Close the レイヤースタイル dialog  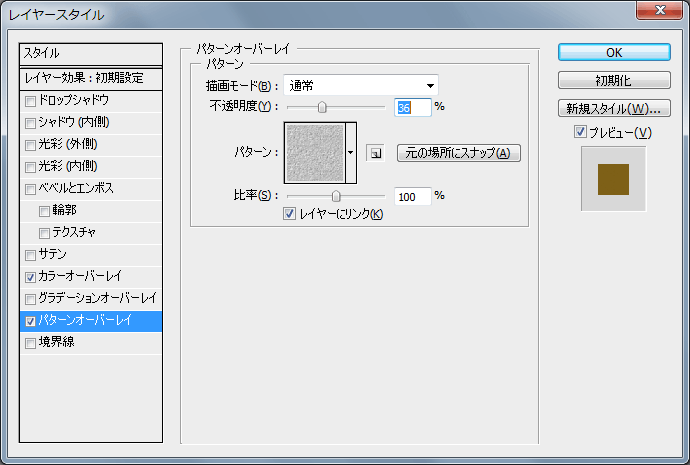[x=659, y=10]
